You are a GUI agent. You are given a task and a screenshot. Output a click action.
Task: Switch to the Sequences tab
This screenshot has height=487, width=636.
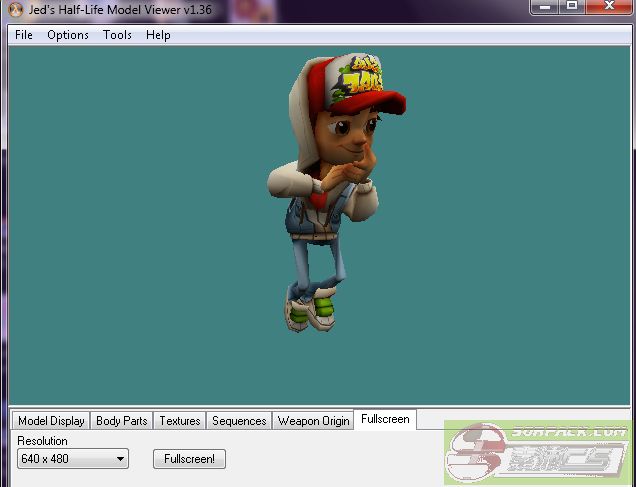click(x=239, y=420)
